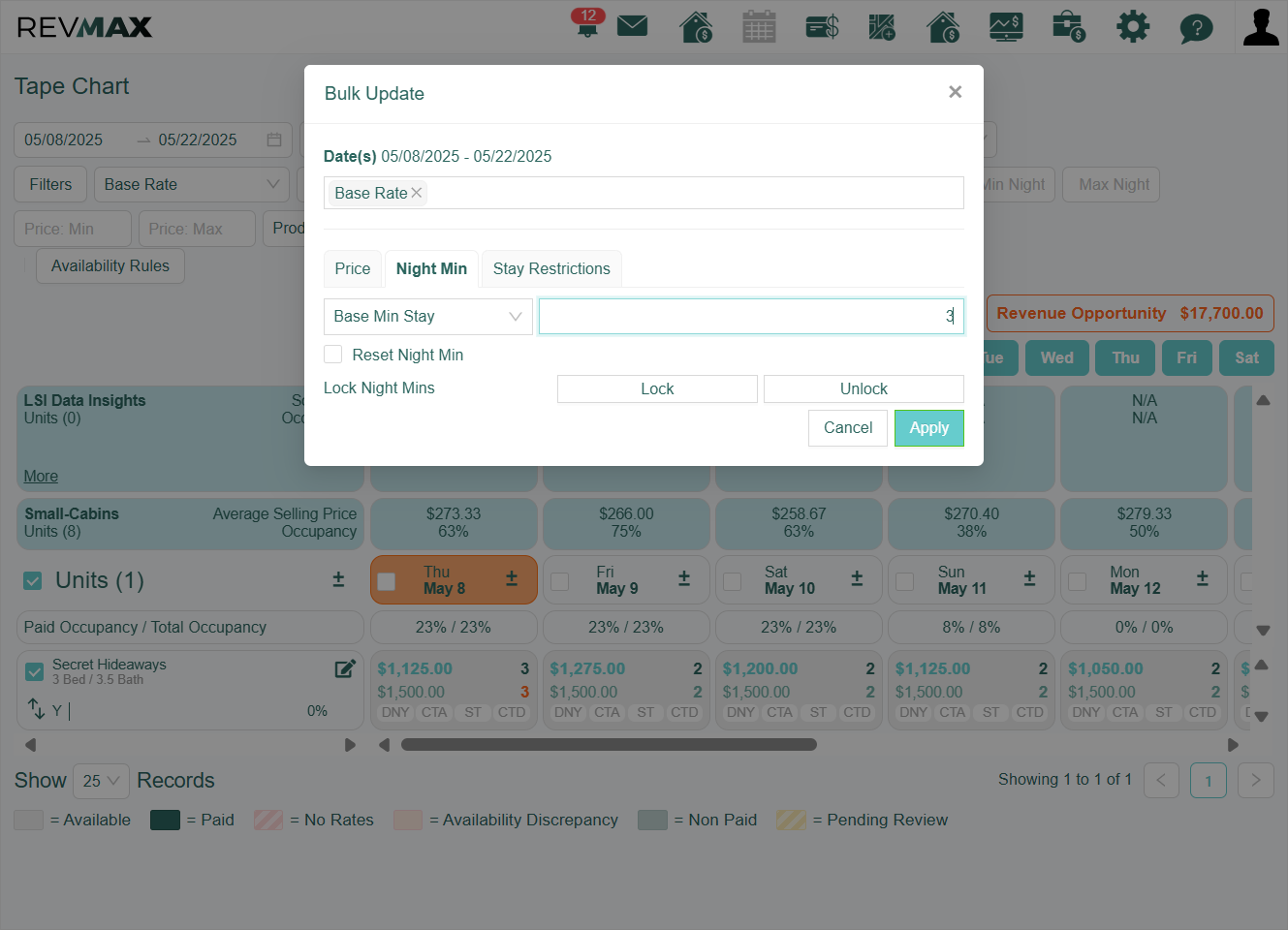Open the 25 records-per-page dropdown
Viewport: 1288px width, 930px height.
point(101,781)
